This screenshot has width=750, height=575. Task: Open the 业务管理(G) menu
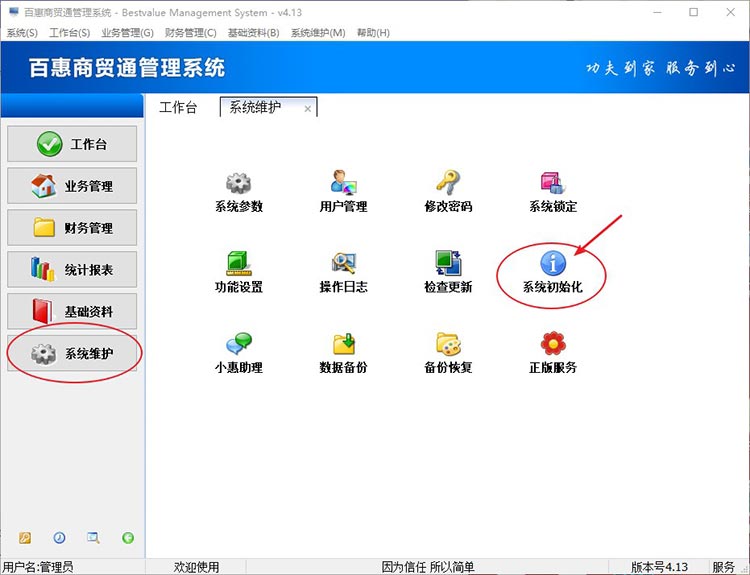[127, 33]
